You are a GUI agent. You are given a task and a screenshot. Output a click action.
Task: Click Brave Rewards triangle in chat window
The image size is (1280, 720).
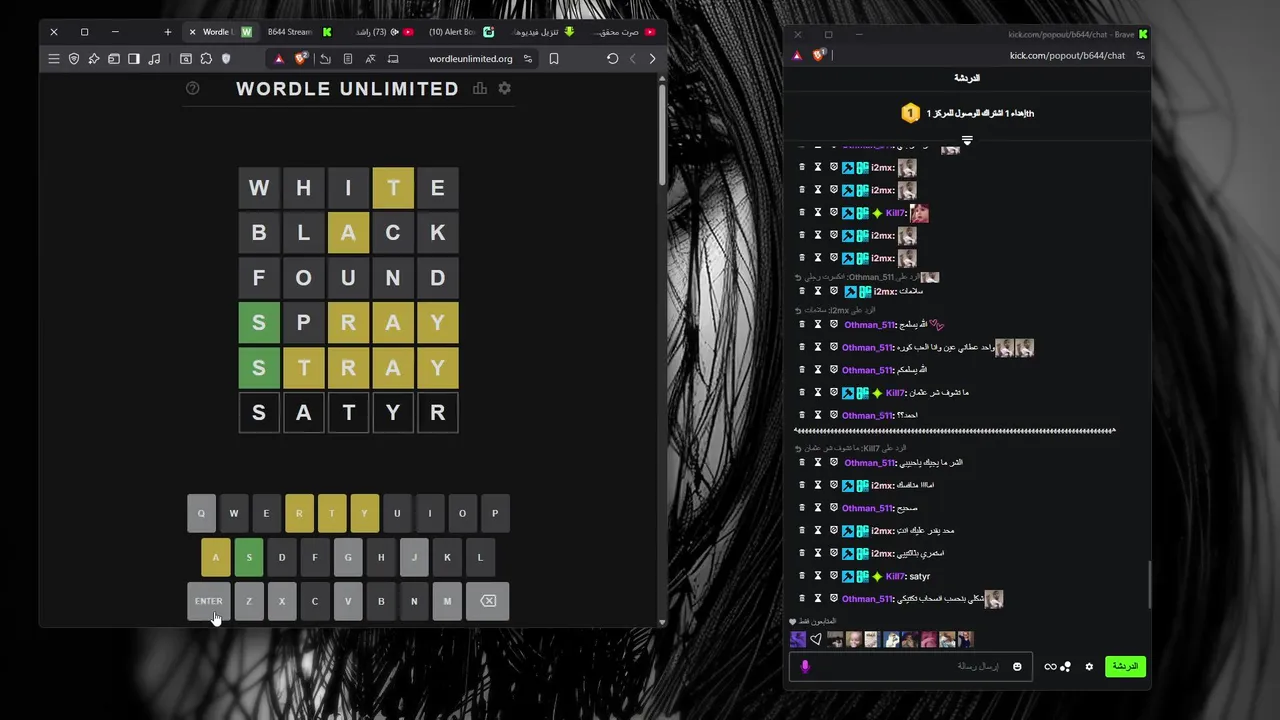[x=797, y=56]
